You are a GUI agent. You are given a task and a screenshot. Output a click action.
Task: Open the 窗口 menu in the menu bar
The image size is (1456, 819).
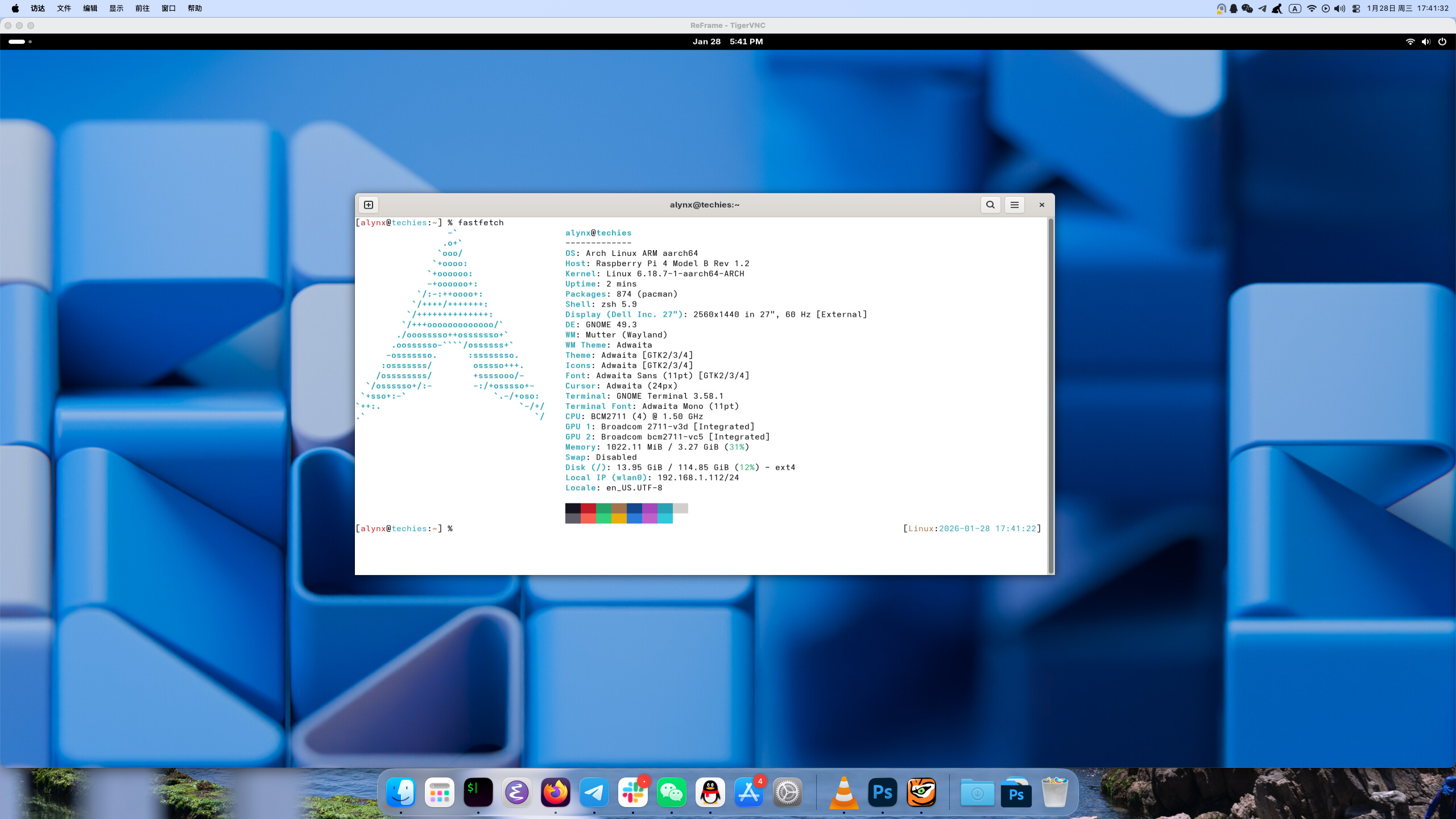168,9
